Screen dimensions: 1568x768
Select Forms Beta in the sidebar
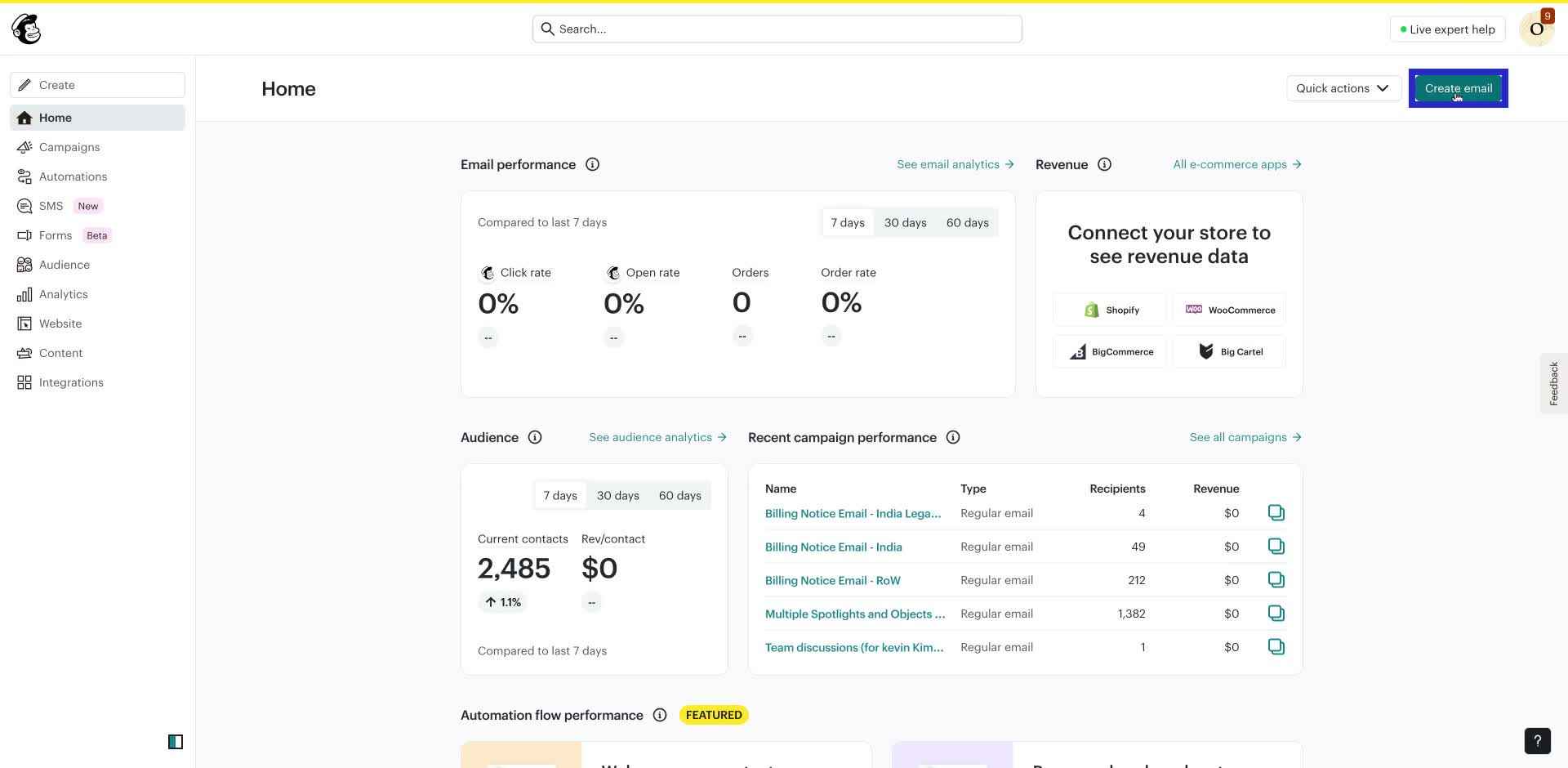click(x=55, y=235)
